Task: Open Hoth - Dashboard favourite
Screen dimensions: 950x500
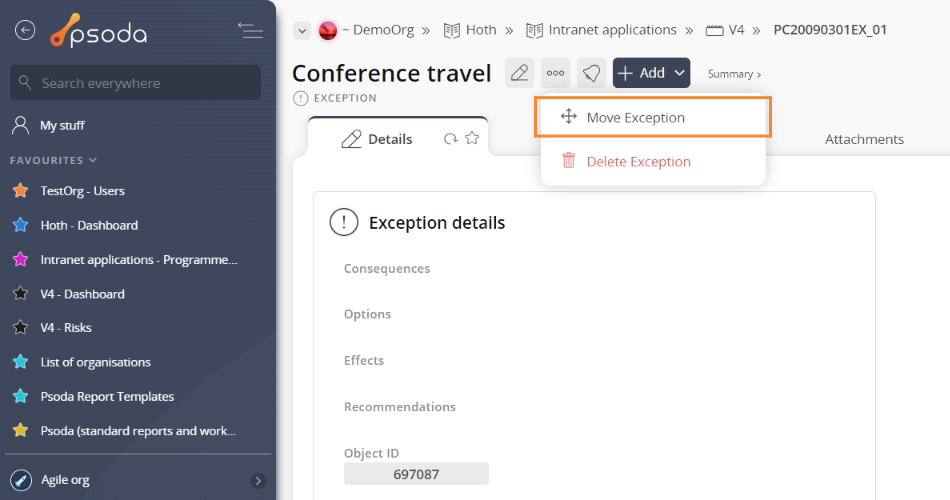Action: click(89, 225)
